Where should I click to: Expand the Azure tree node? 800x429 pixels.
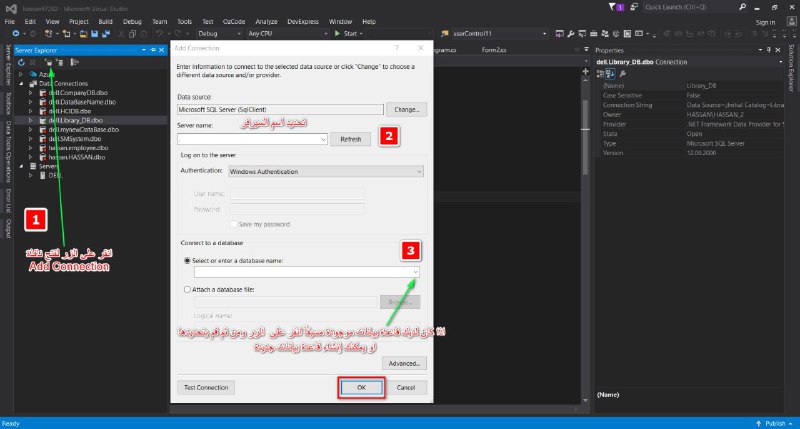point(21,74)
